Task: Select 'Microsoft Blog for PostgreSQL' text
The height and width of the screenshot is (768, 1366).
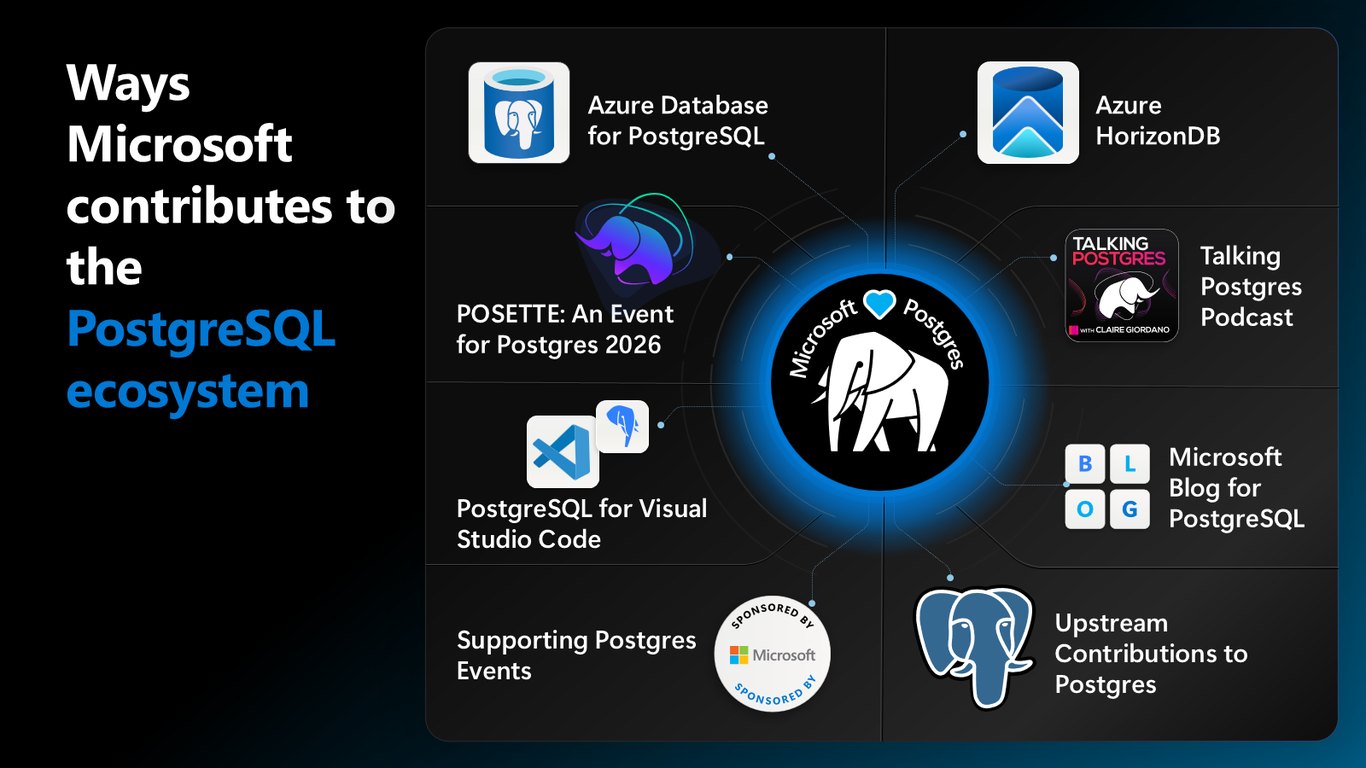Action: click(1237, 488)
